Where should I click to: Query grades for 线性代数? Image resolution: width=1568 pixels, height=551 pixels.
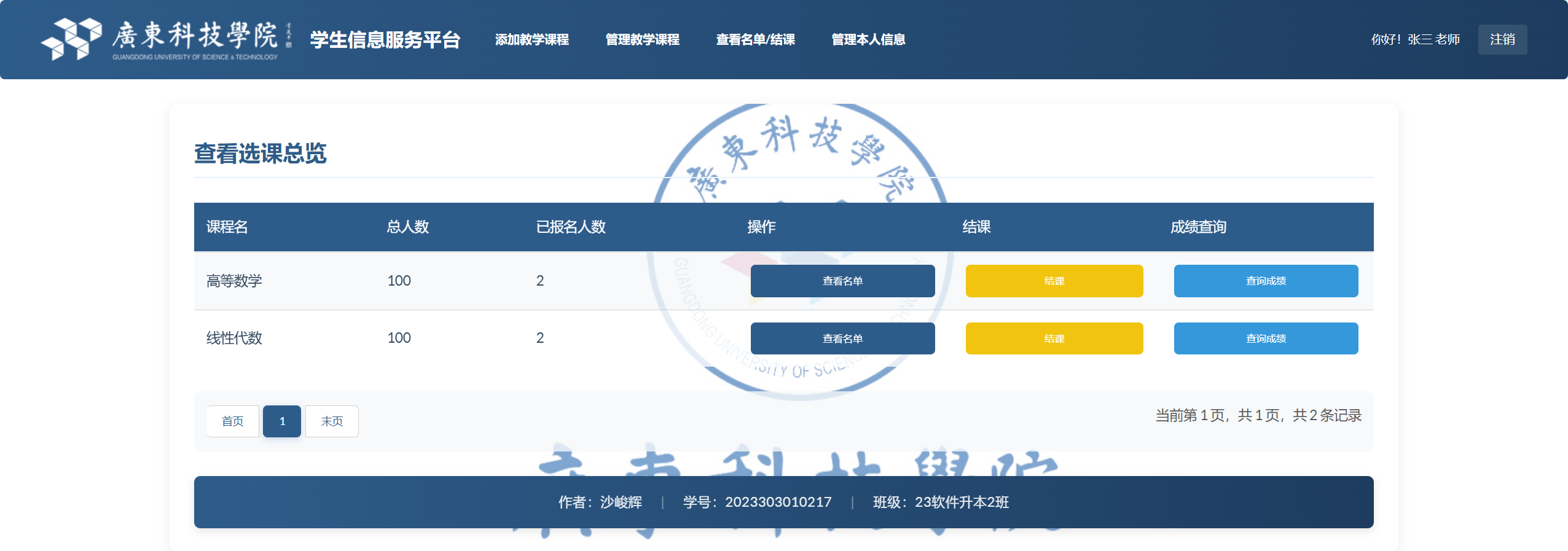point(1265,338)
